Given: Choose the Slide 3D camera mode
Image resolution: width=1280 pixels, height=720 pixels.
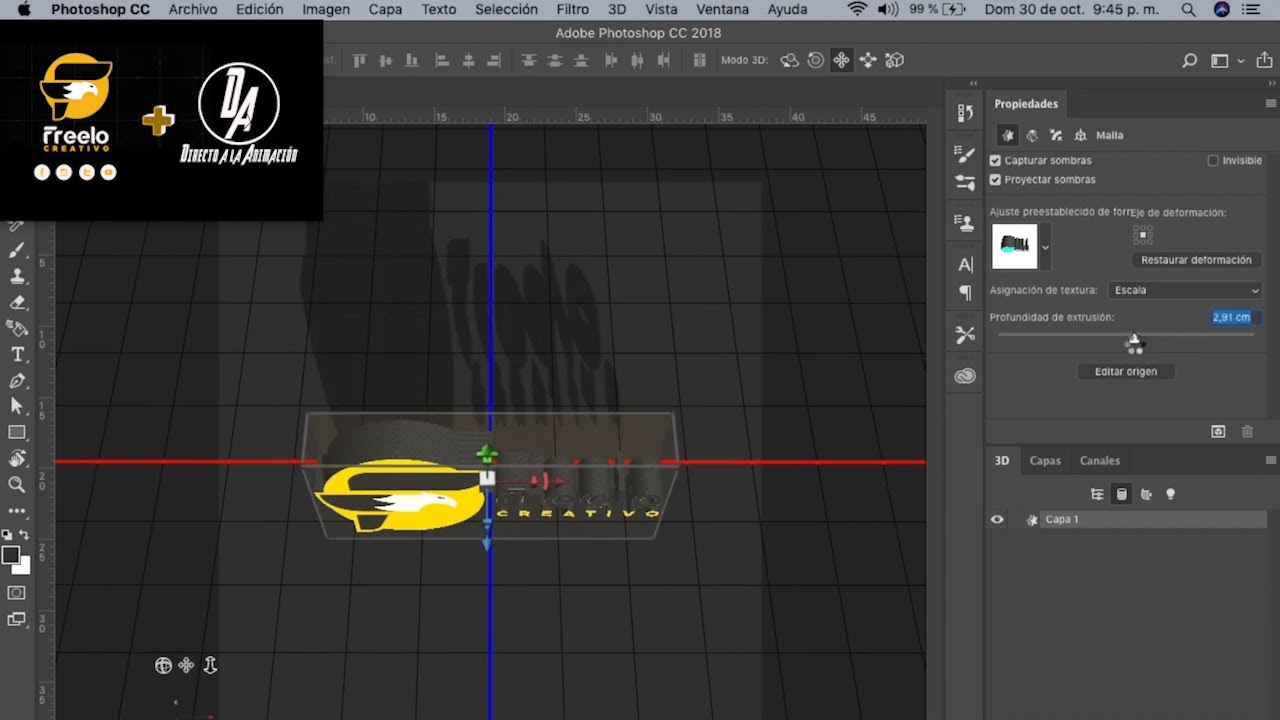Looking at the screenshot, I should tap(868, 61).
